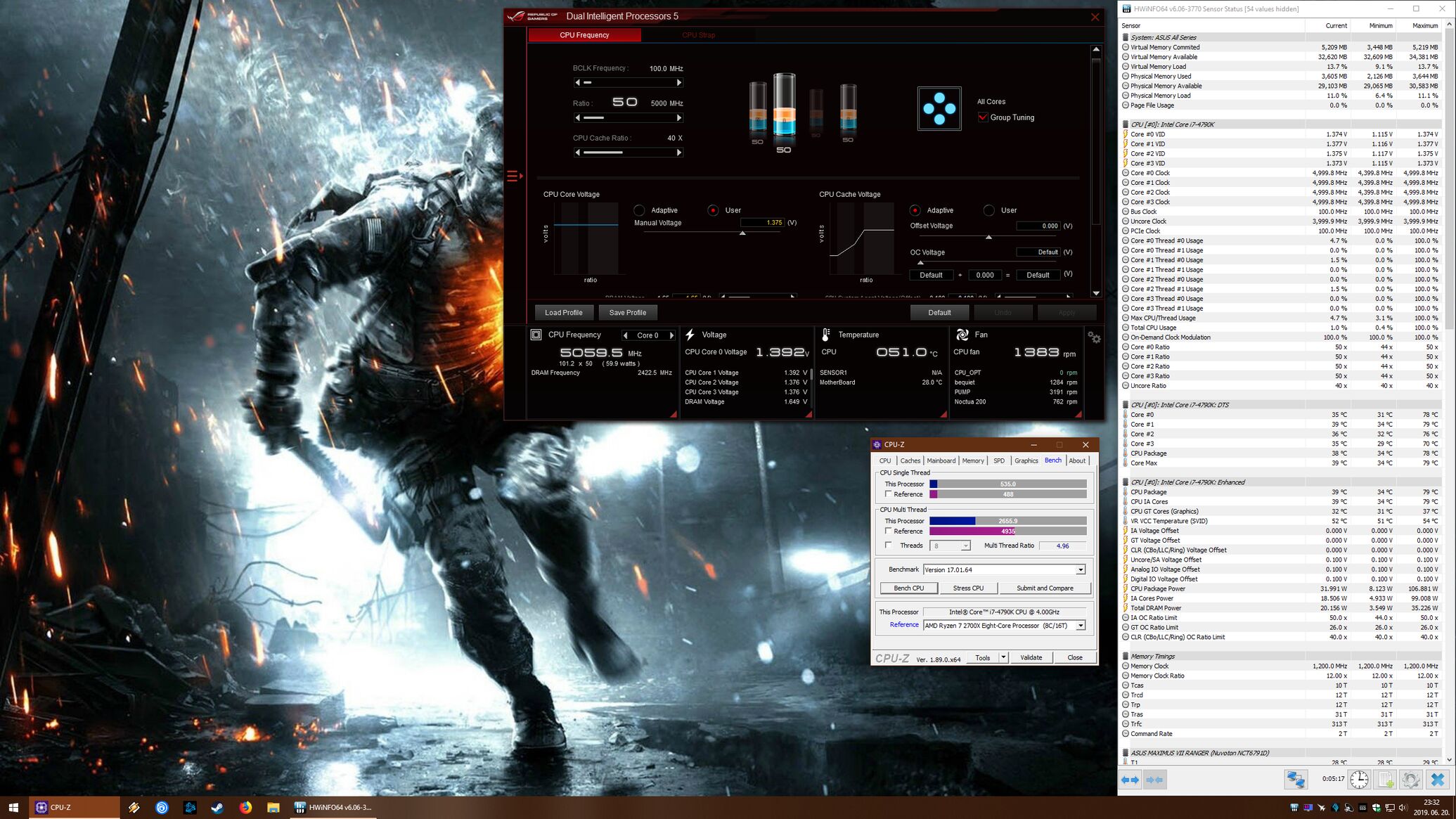Open File Explorer from the taskbar
This screenshot has width=1456, height=819.
tap(273, 808)
